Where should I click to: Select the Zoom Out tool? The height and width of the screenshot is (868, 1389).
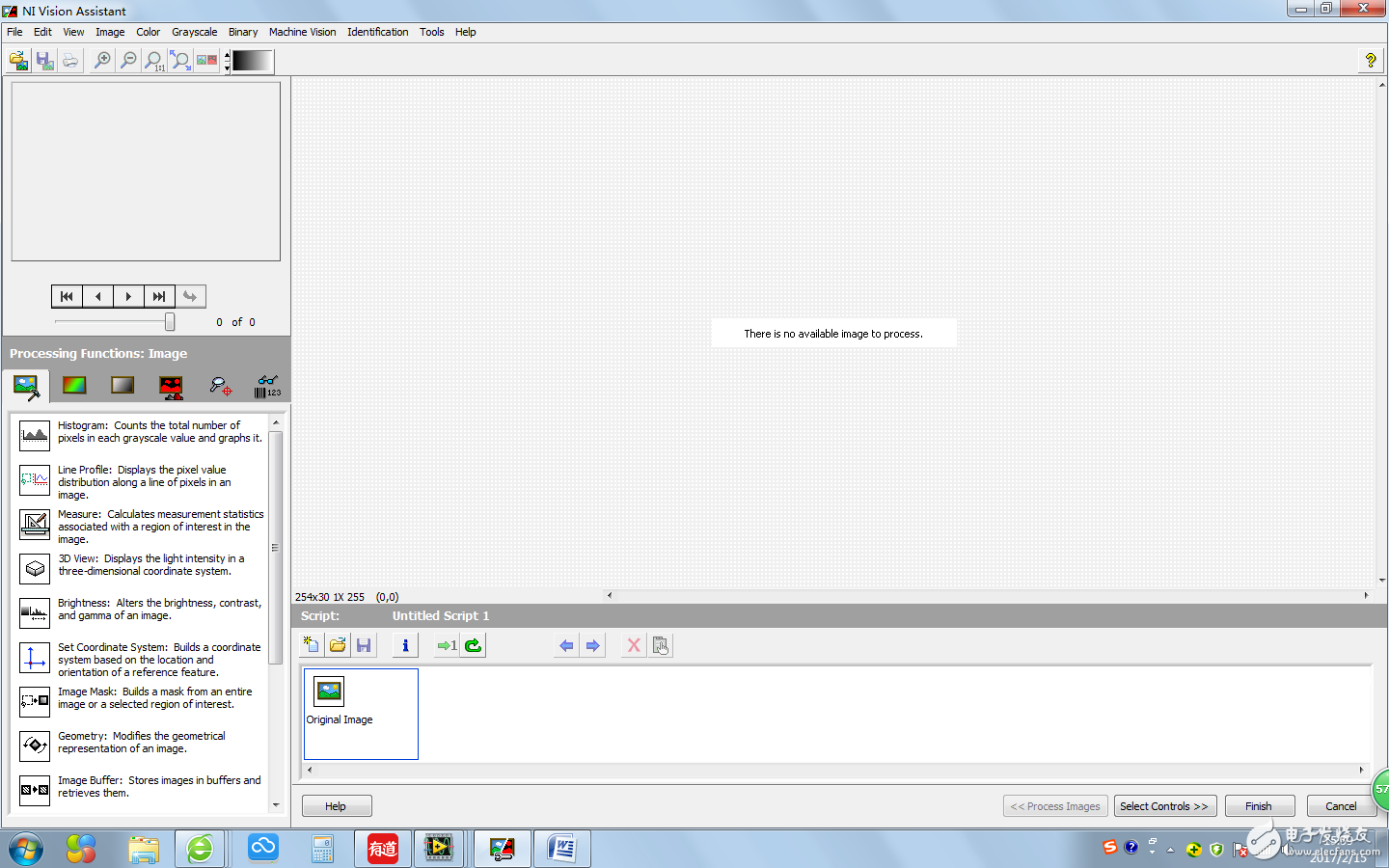pos(128,61)
